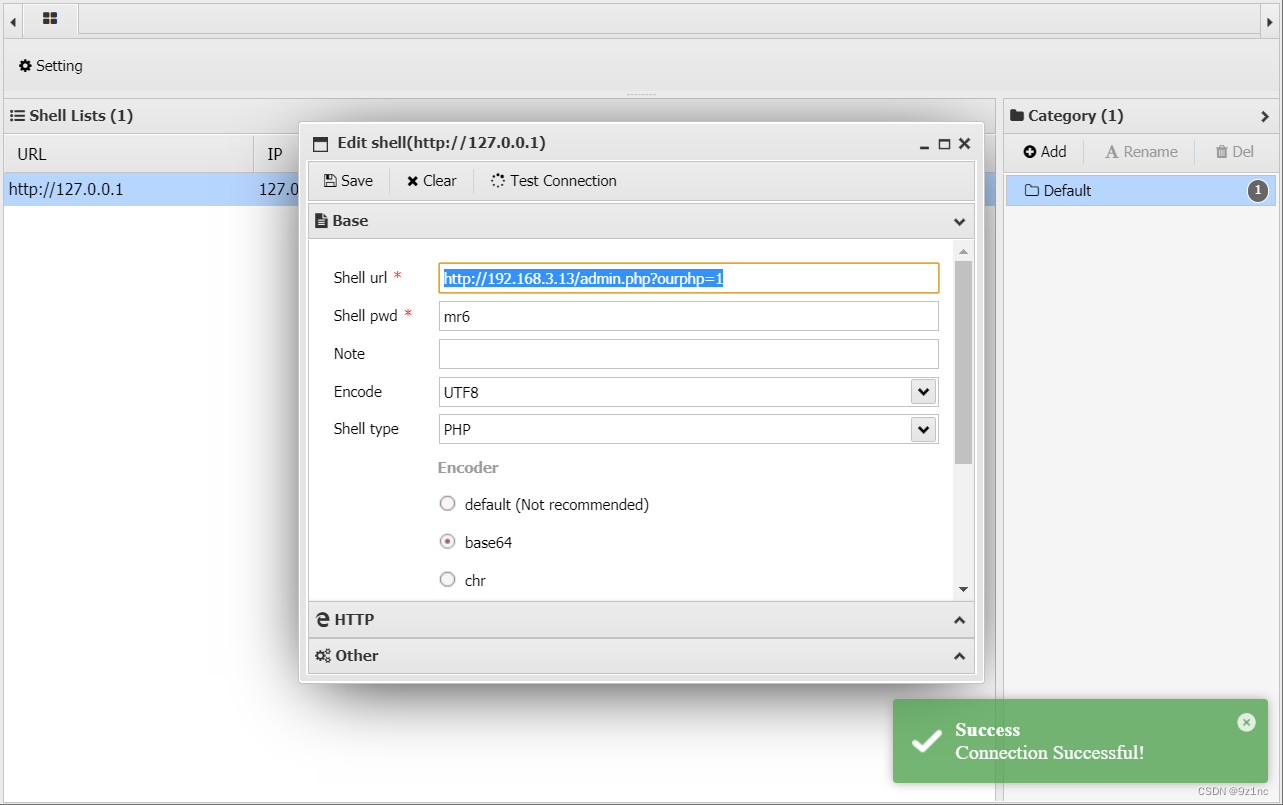Collapse the Base section

click(x=959, y=222)
